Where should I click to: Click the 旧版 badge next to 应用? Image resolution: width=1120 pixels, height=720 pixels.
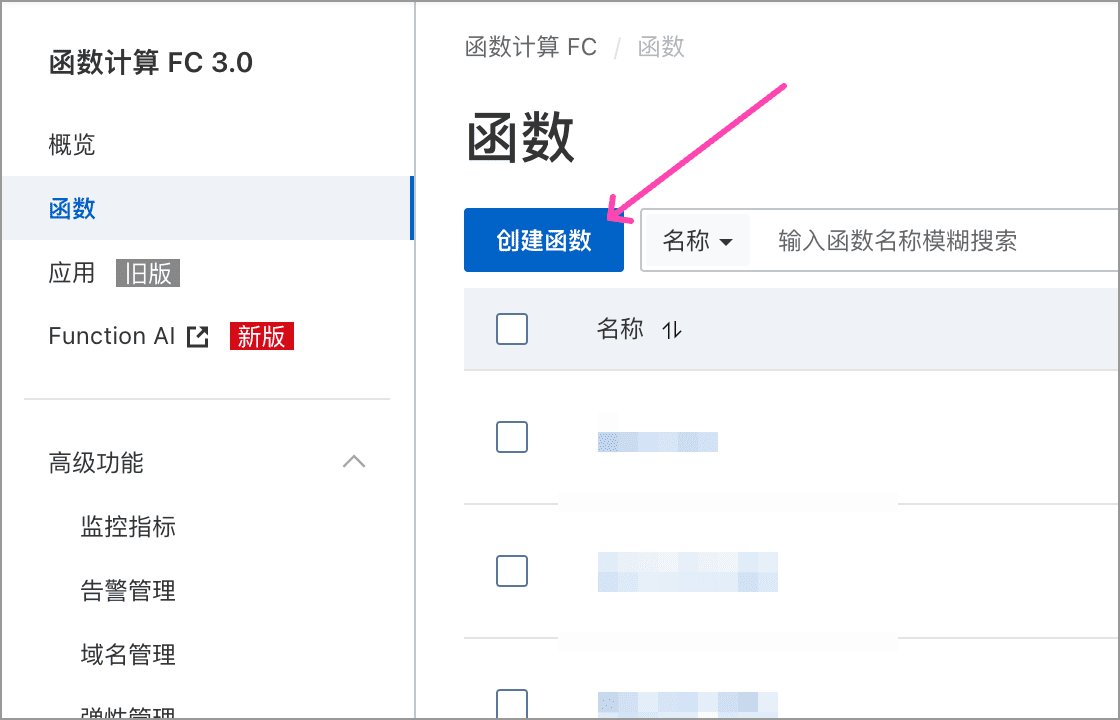click(148, 273)
